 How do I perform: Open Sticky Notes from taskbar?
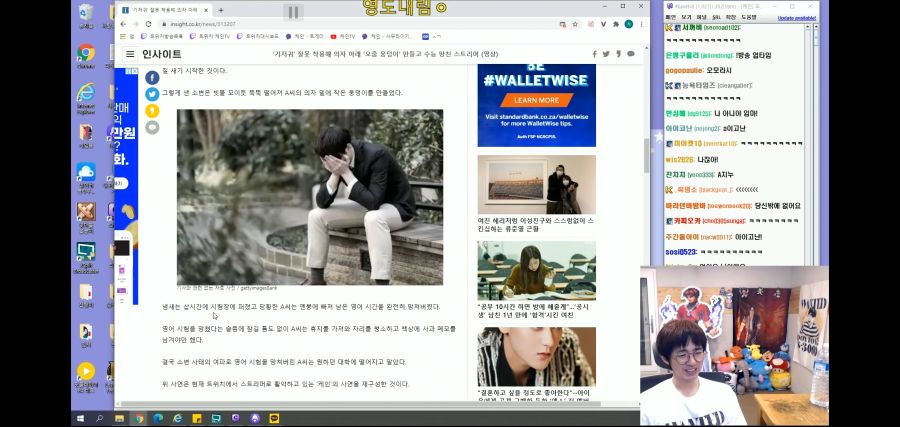pos(197,418)
